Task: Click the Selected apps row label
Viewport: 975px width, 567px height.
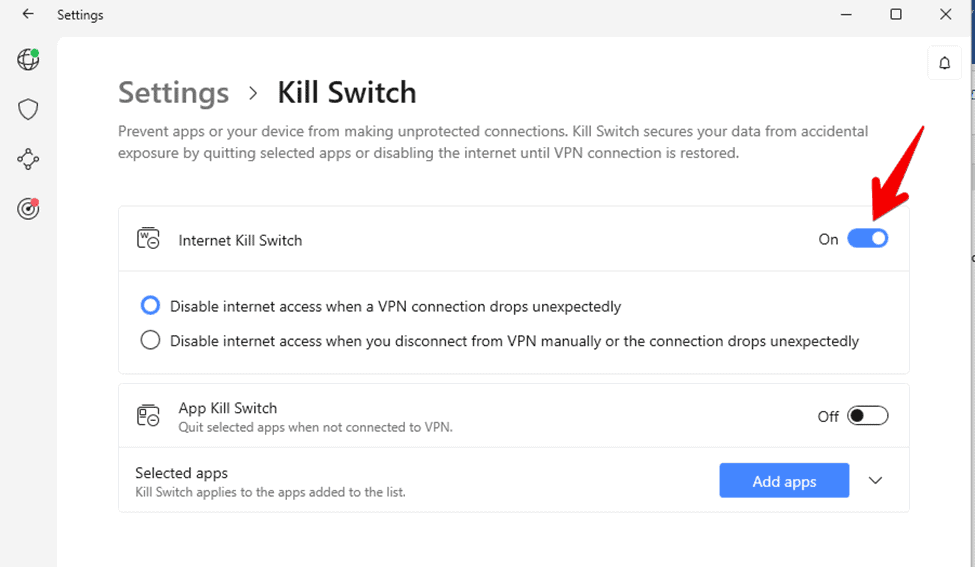Action: coord(182,473)
